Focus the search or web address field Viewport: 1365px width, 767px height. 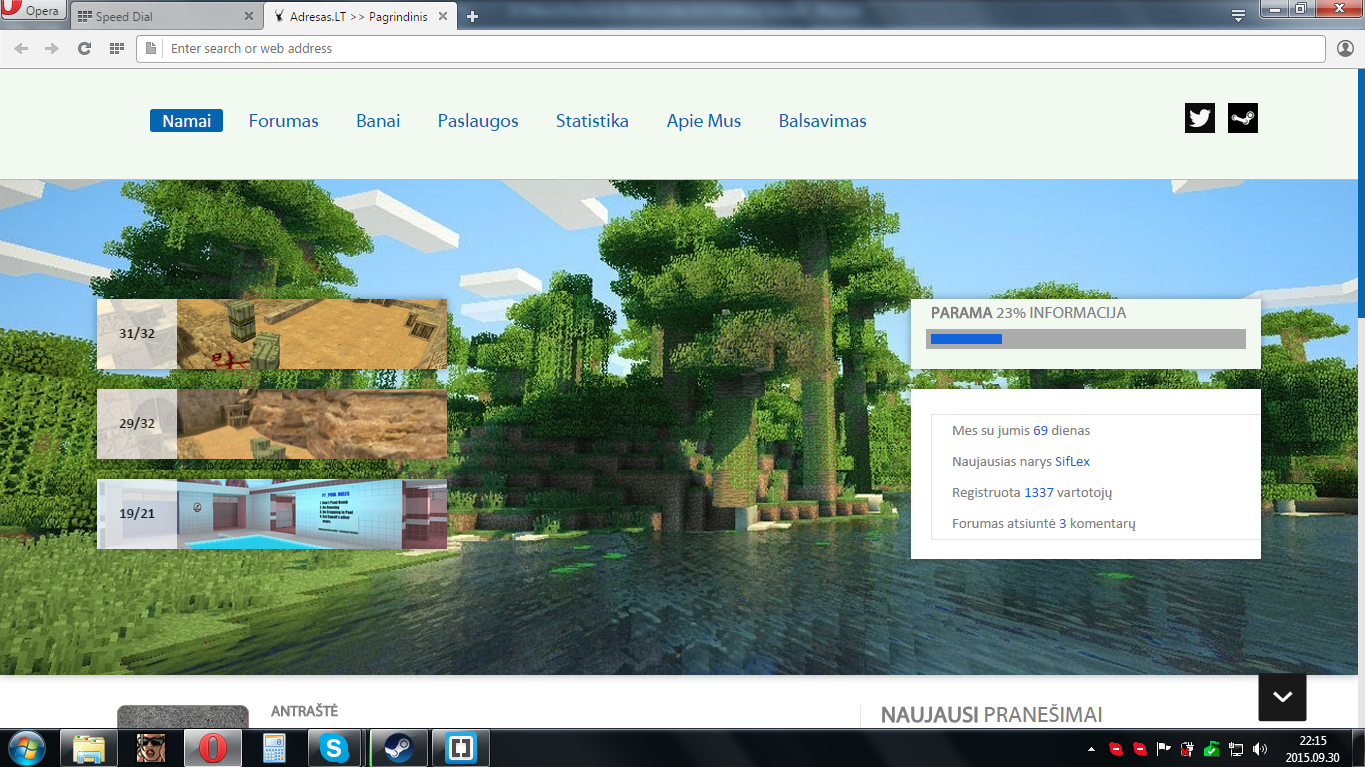pyautogui.click(x=730, y=48)
